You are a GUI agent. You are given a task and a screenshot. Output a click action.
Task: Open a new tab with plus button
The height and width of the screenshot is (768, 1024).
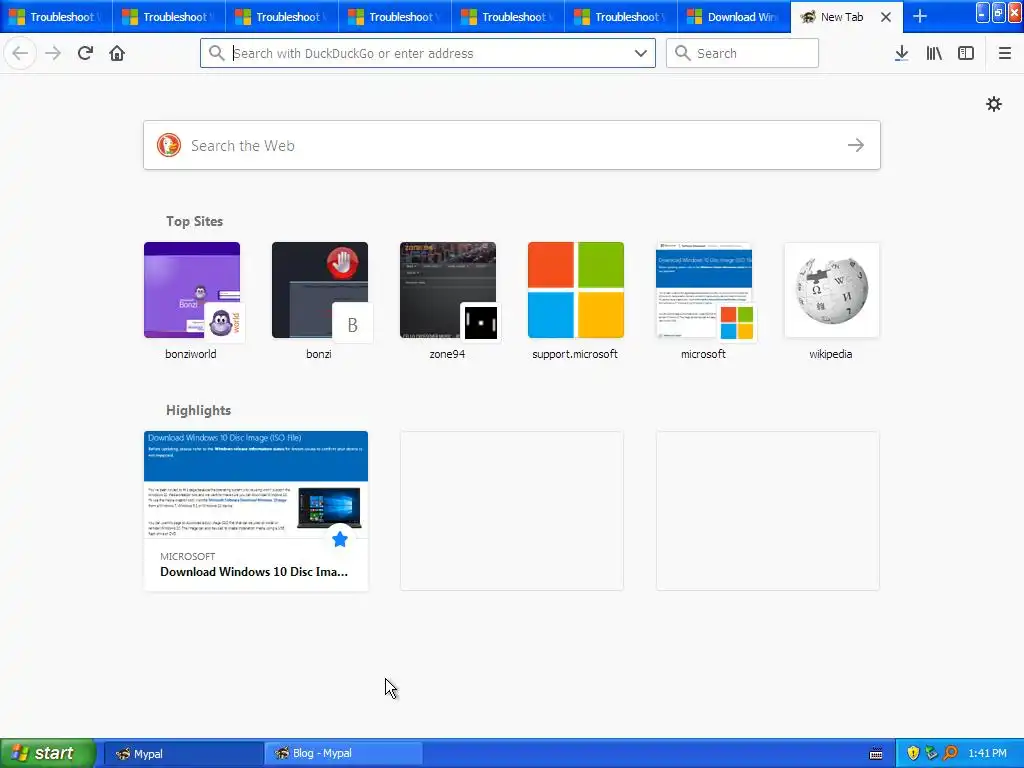click(x=920, y=16)
